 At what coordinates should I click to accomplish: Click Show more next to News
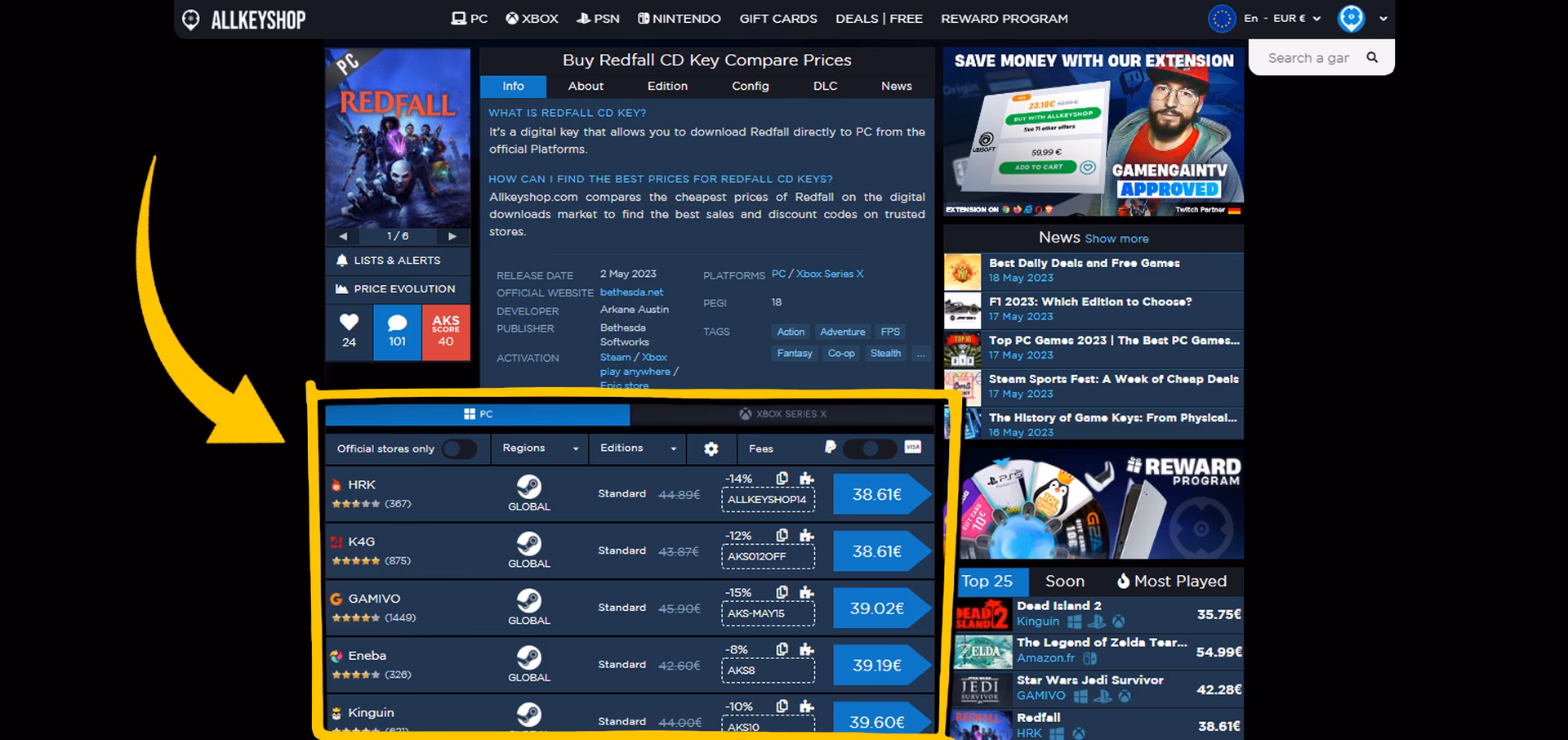1116,238
